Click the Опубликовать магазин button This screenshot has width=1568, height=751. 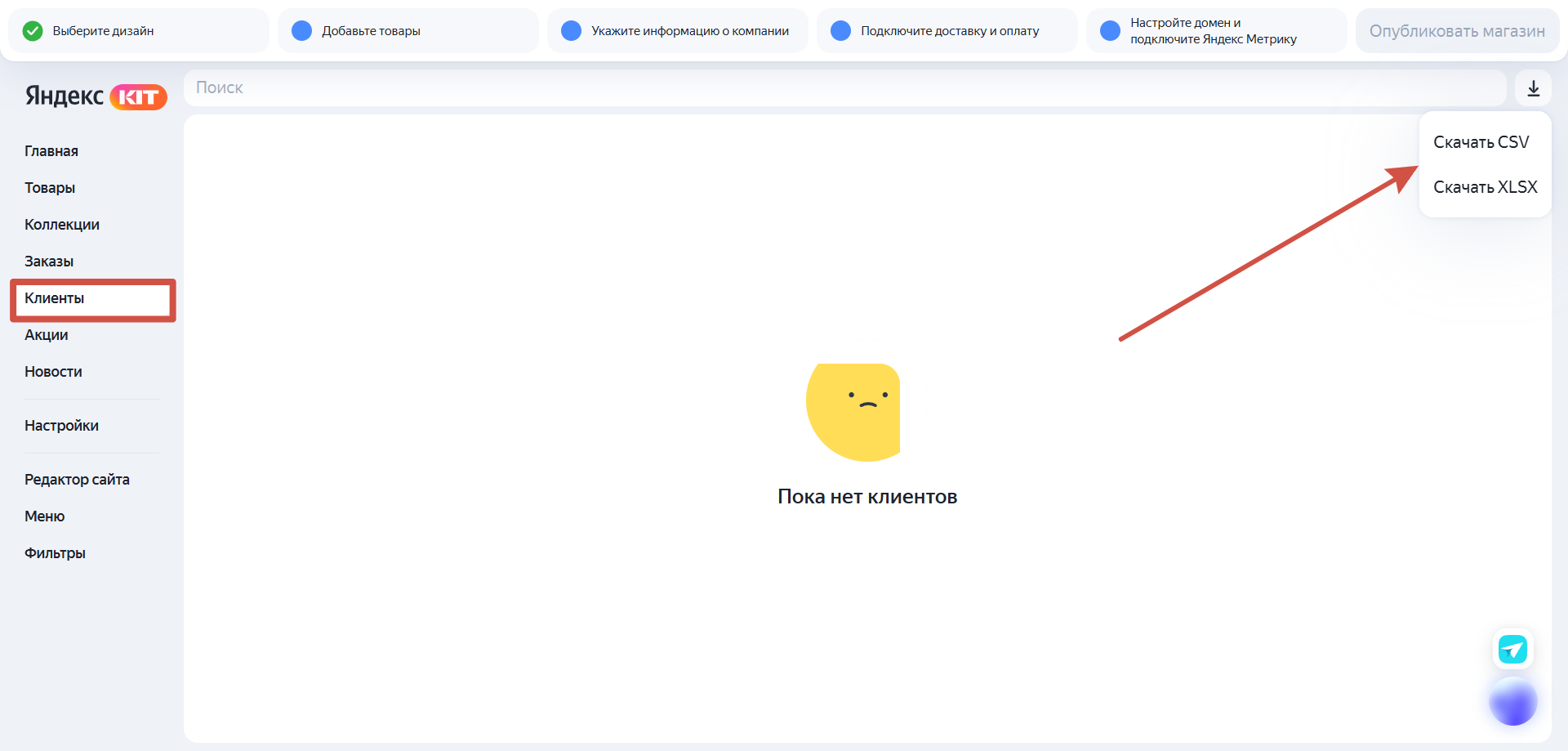coord(1457,31)
